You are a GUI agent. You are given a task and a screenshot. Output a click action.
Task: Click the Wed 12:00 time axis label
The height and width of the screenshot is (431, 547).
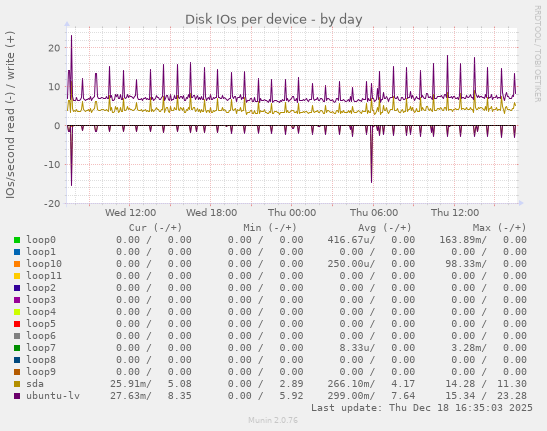point(130,213)
